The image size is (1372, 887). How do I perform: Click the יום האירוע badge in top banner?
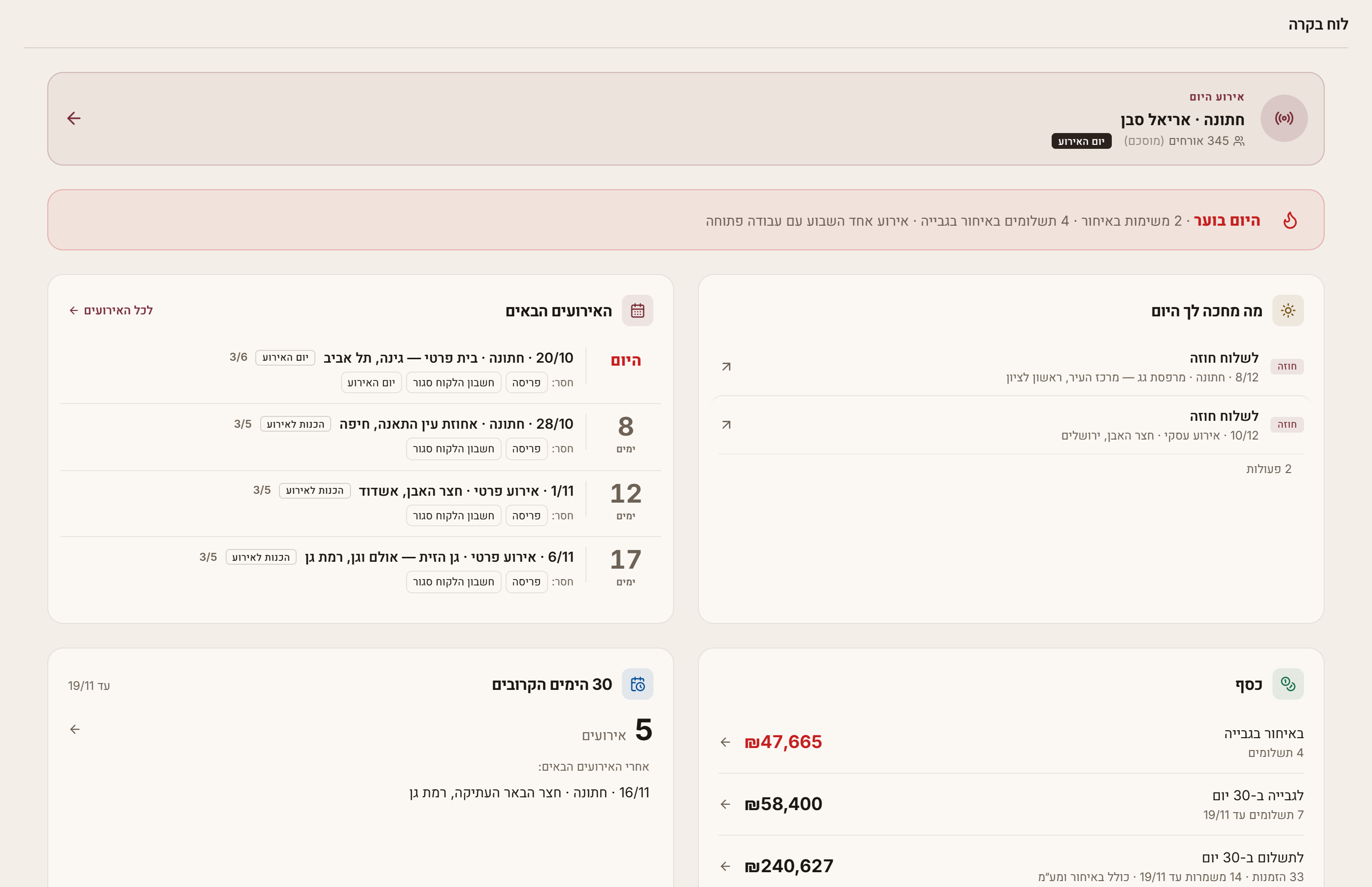point(1081,141)
